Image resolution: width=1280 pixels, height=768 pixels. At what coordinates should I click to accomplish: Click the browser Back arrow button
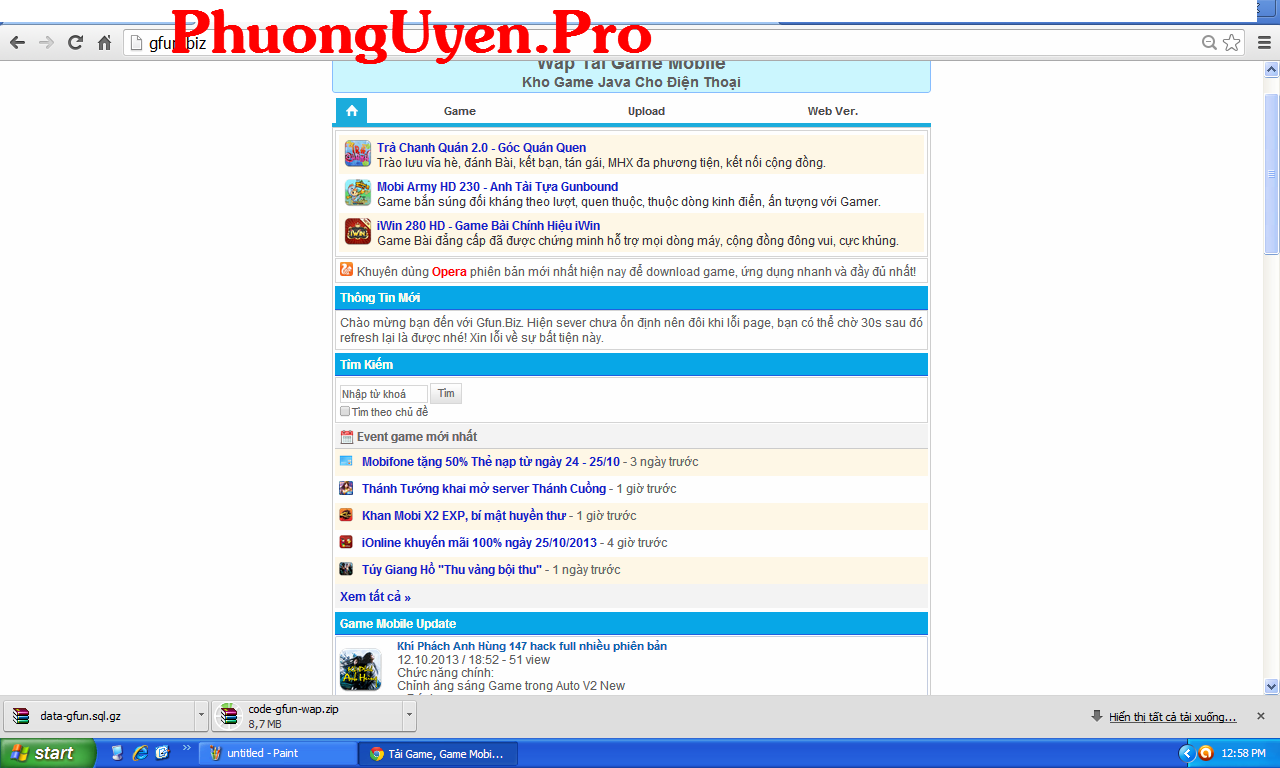tap(17, 43)
